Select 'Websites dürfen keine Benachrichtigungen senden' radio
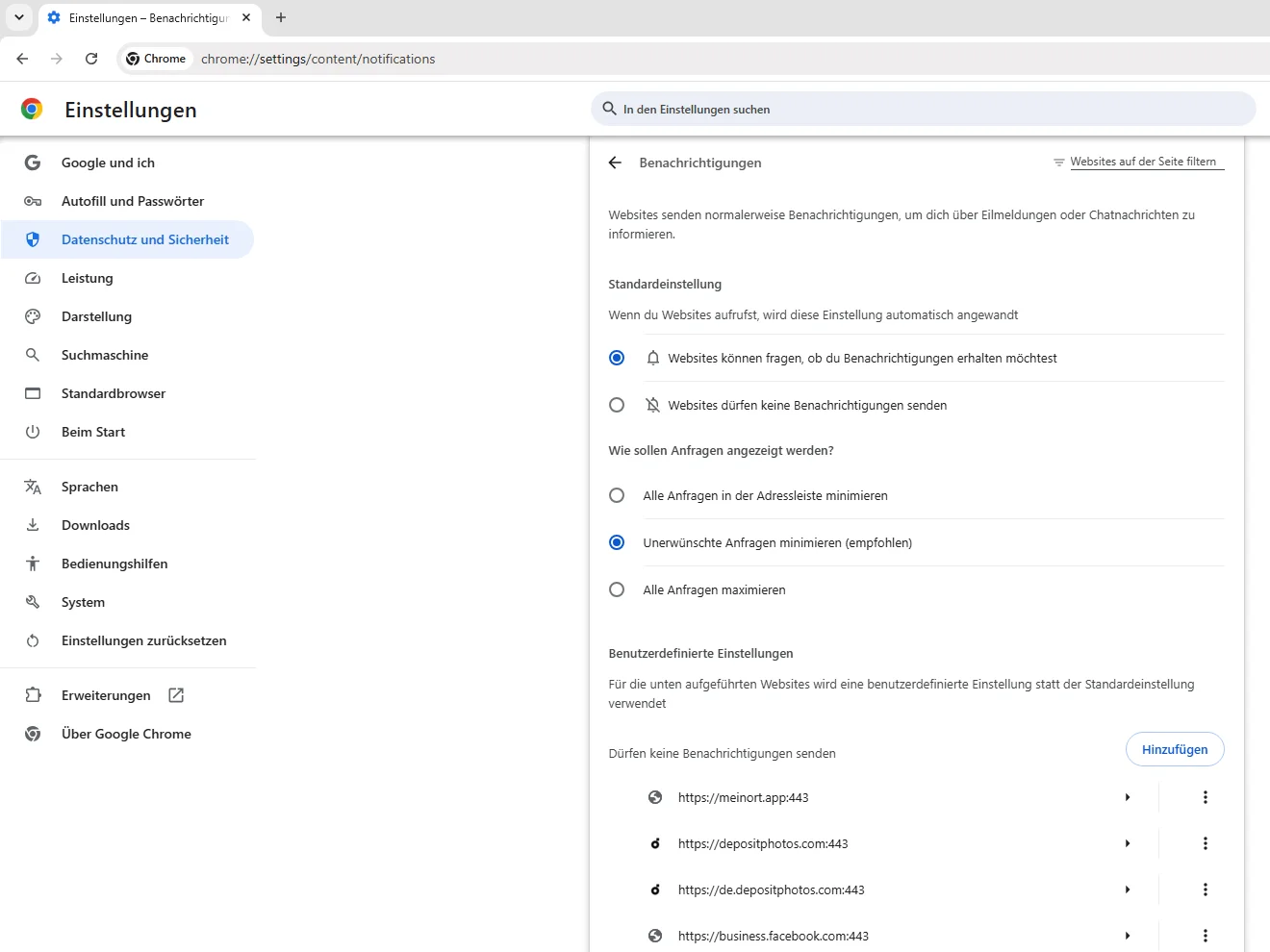The height and width of the screenshot is (952, 1270). (x=617, y=405)
